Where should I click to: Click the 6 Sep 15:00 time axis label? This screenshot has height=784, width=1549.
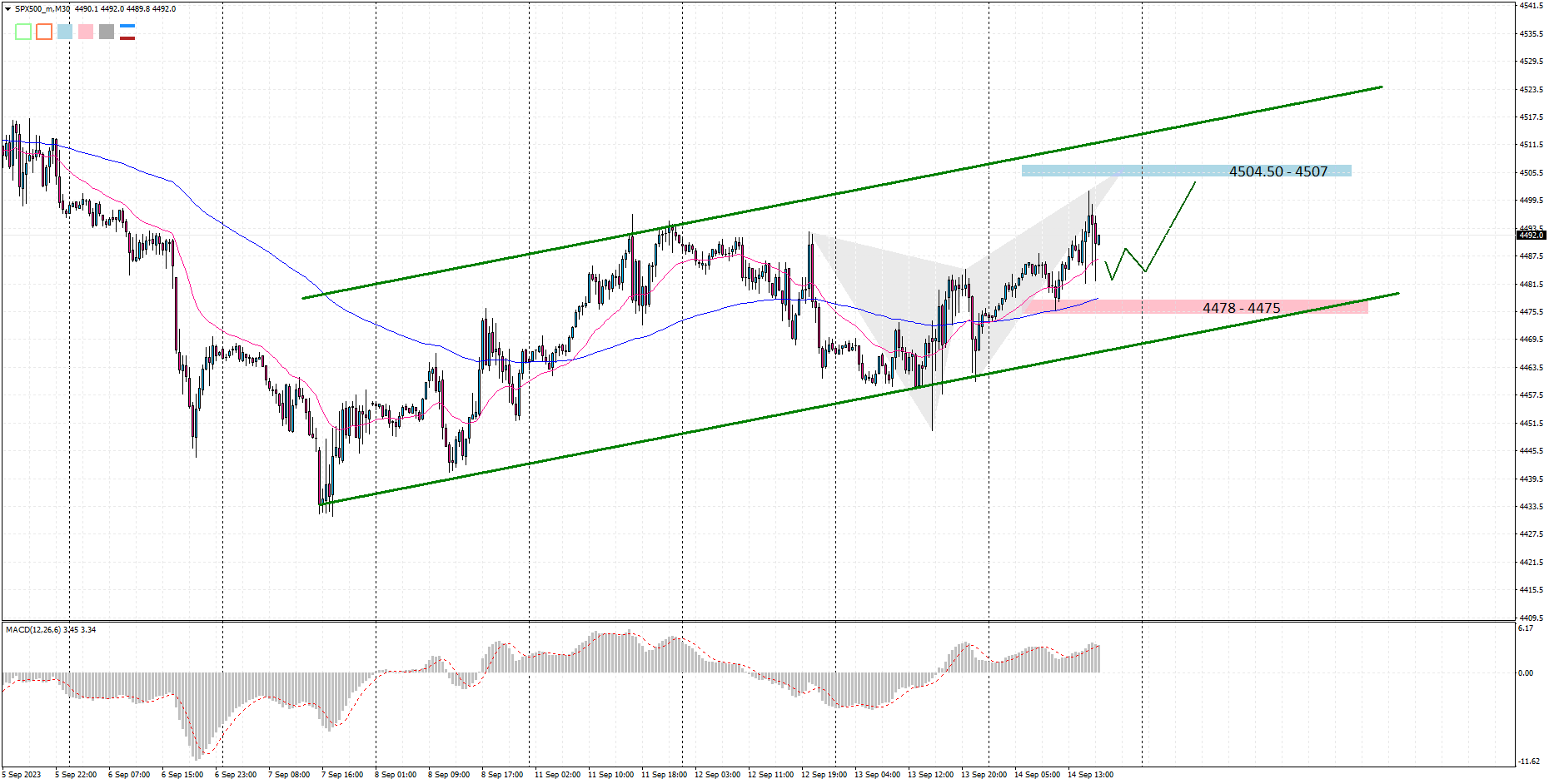tap(182, 775)
